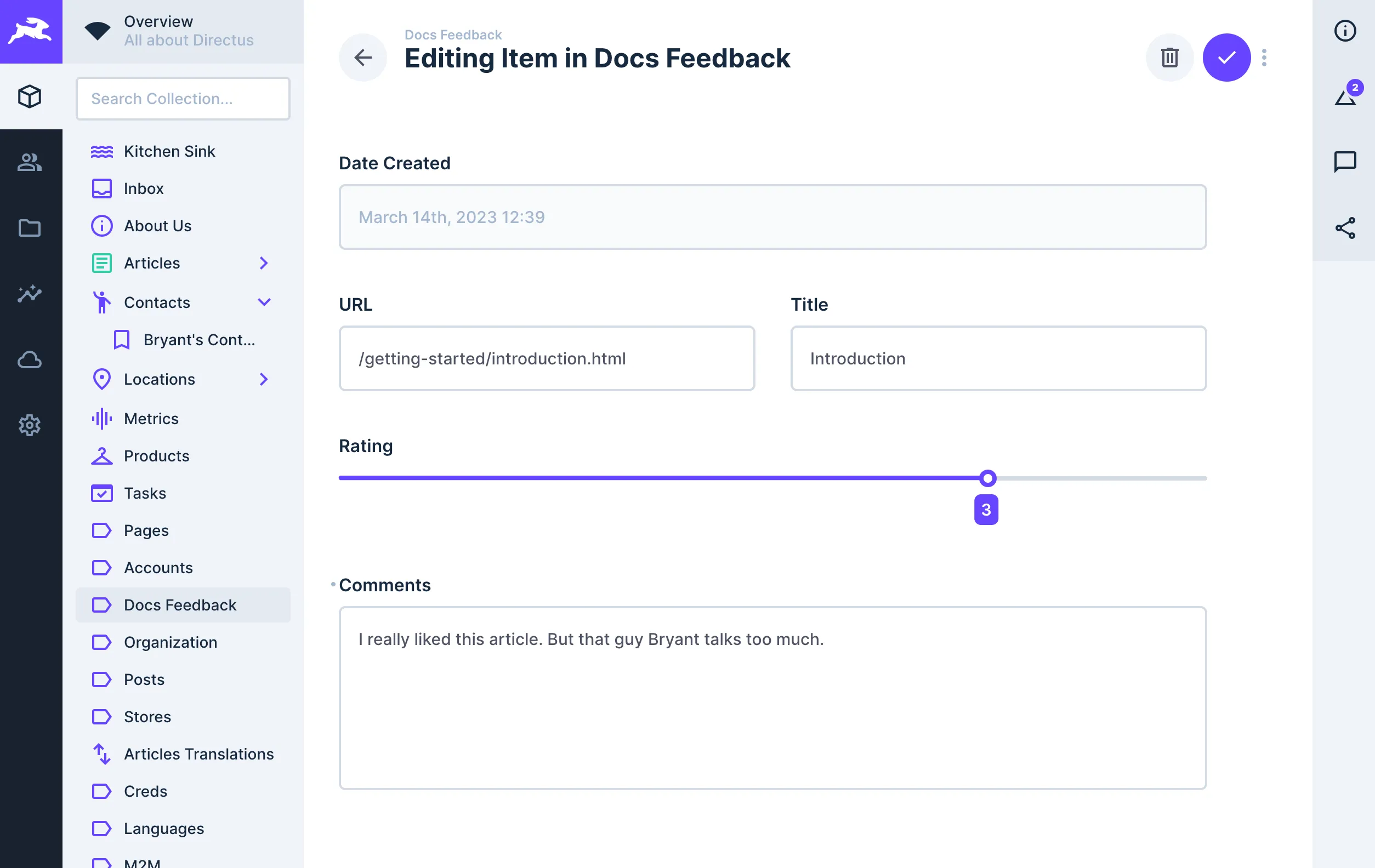Go back using the arrow button
Screen dimensions: 1375x868
tap(362, 57)
